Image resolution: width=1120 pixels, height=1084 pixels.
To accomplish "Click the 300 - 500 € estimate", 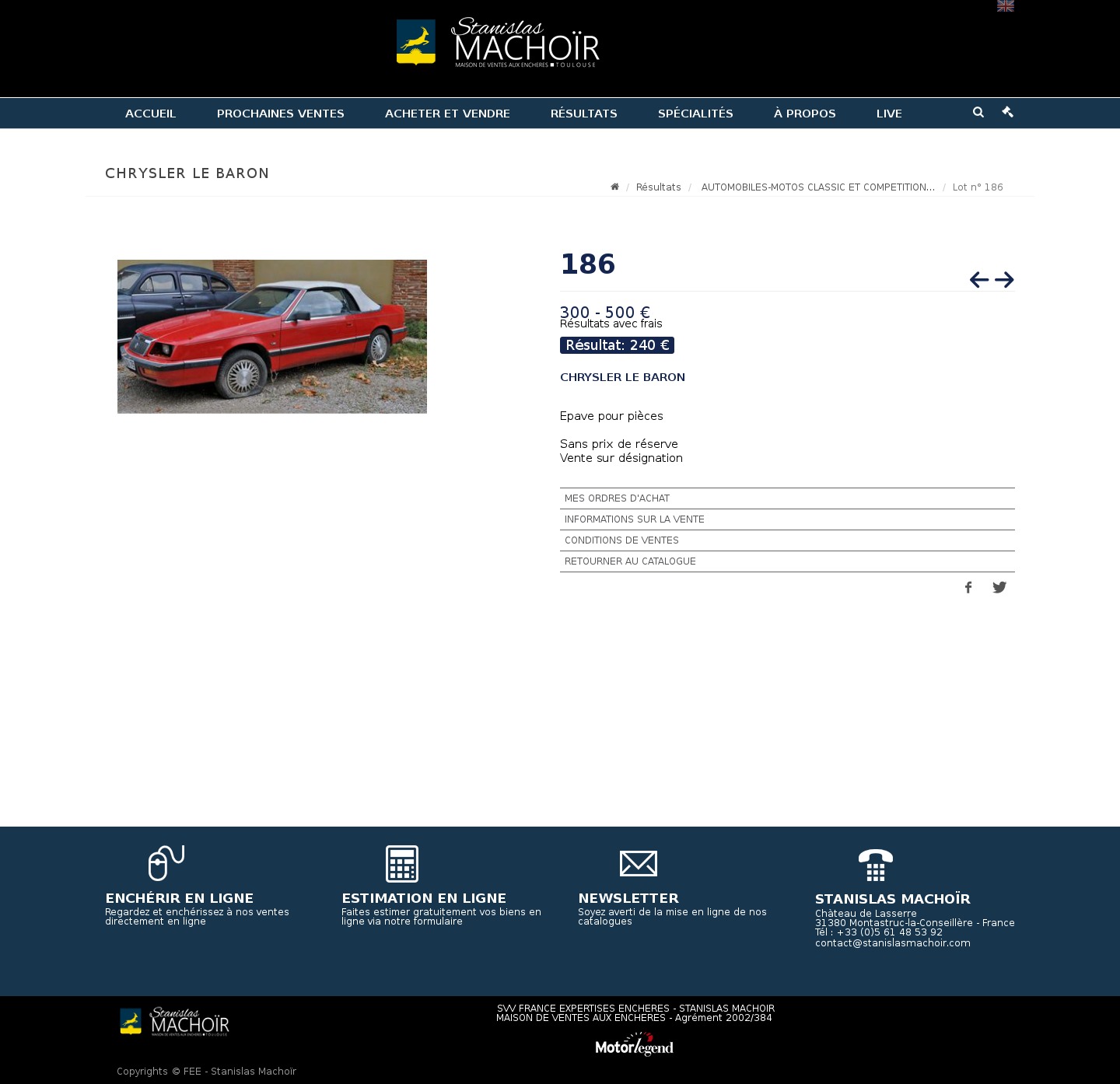I will click(605, 312).
